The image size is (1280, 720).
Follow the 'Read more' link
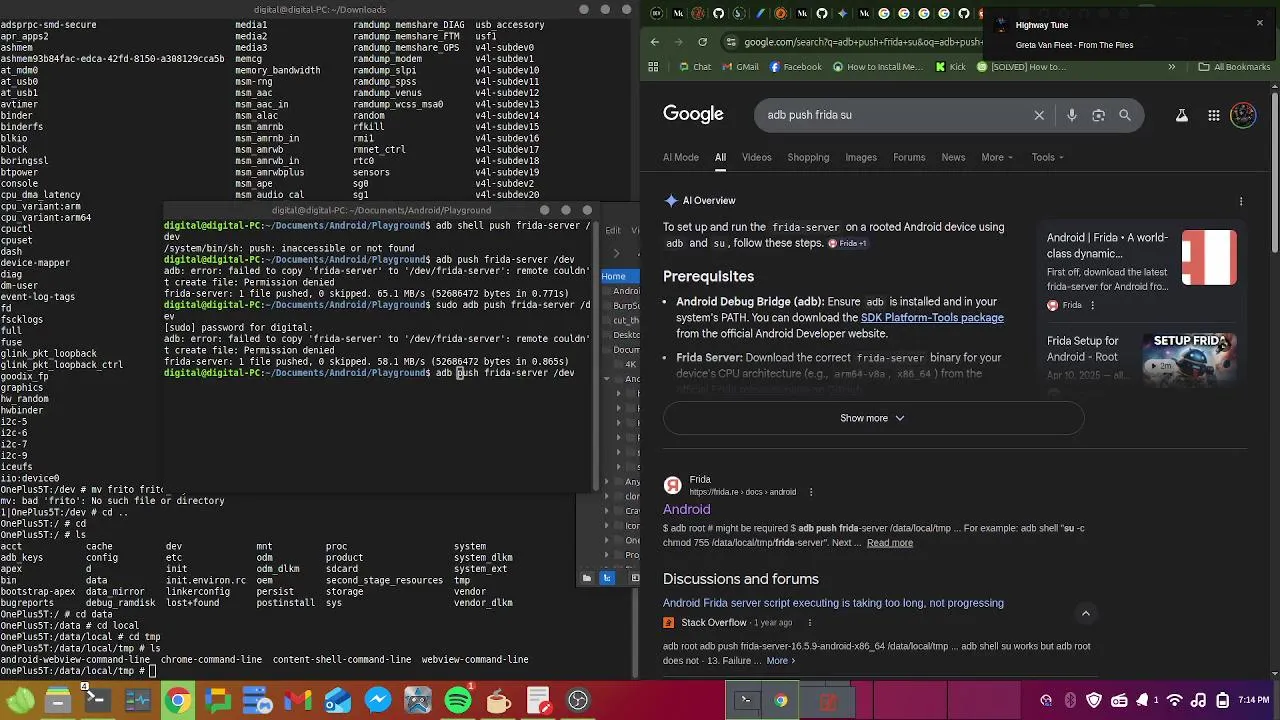(890, 543)
